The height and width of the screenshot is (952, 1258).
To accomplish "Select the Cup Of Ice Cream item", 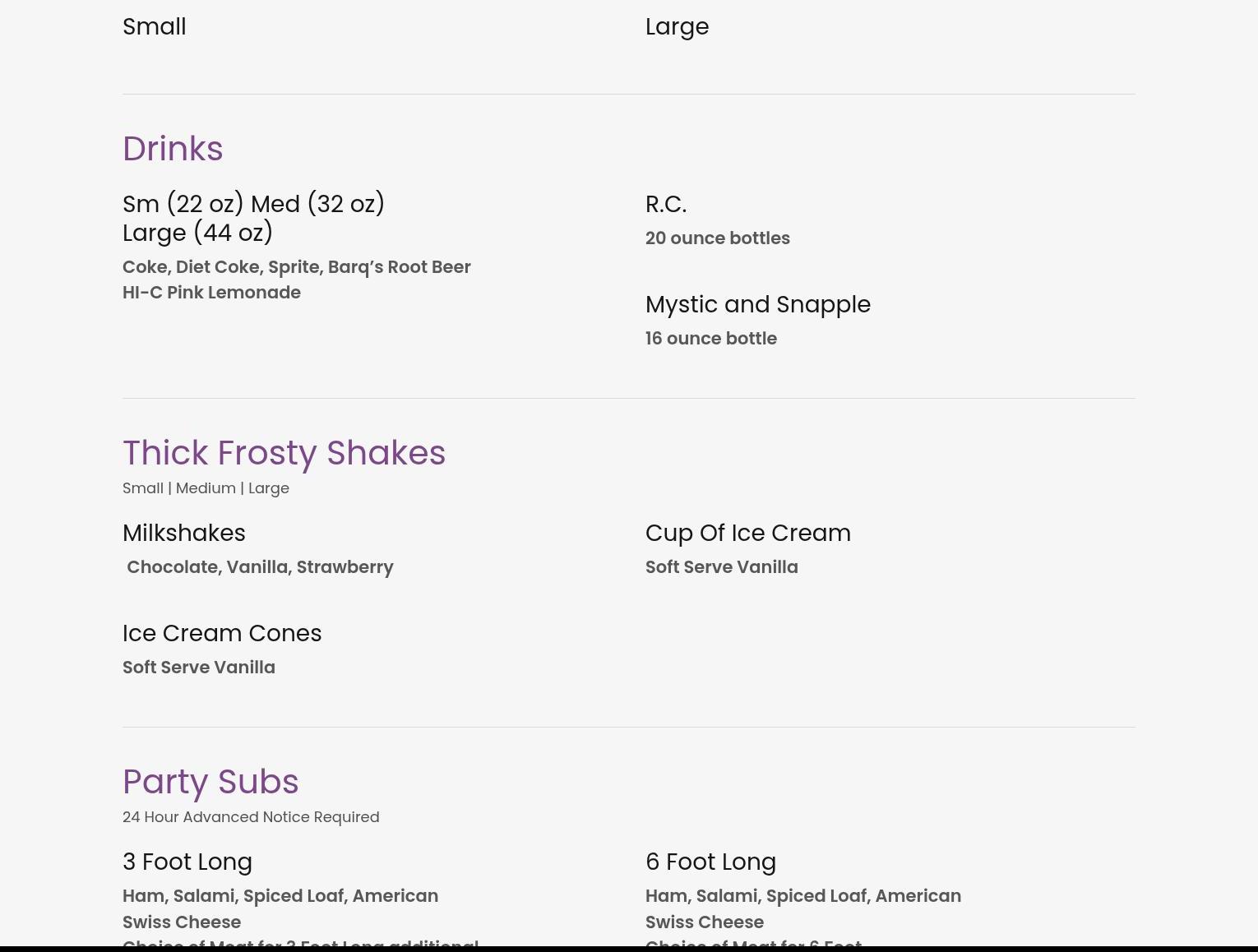I will (747, 533).
